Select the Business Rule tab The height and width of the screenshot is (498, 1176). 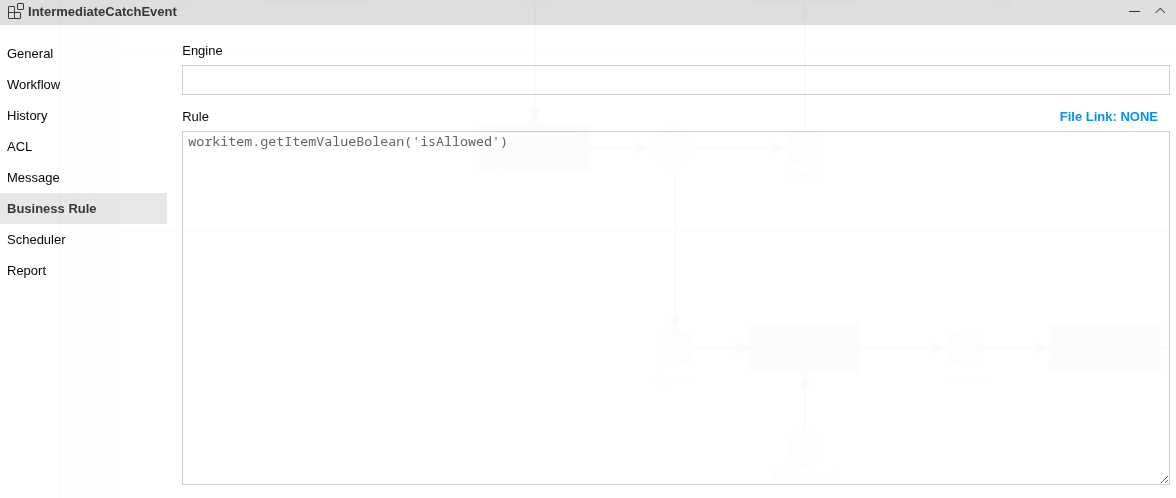pyautogui.click(x=52, y=208)
